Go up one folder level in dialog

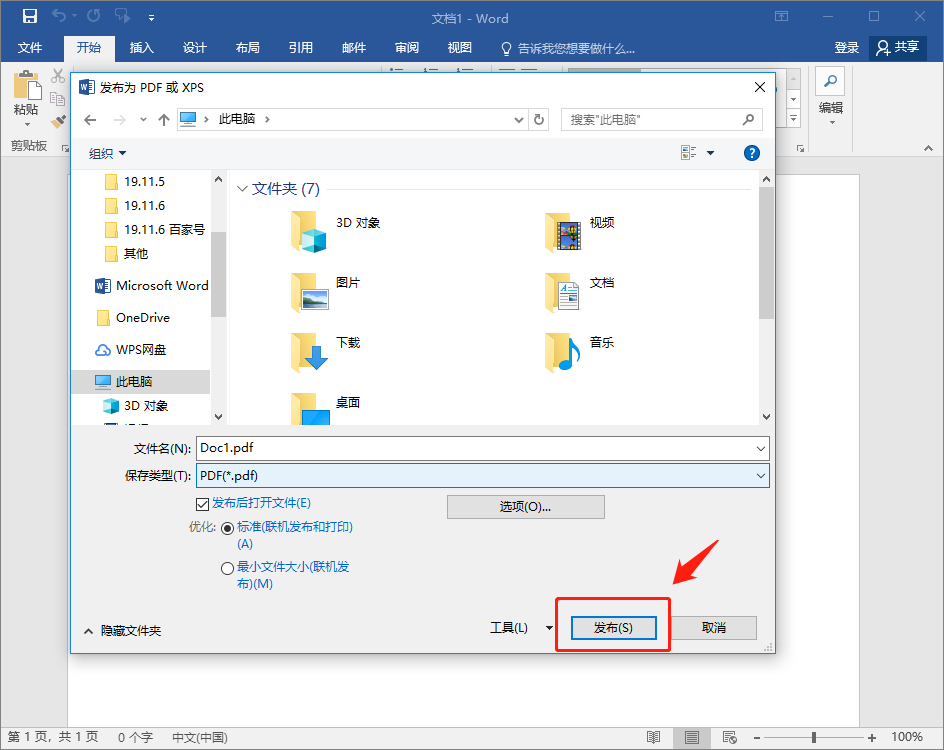pyautogui.click(x=164, y=120)
